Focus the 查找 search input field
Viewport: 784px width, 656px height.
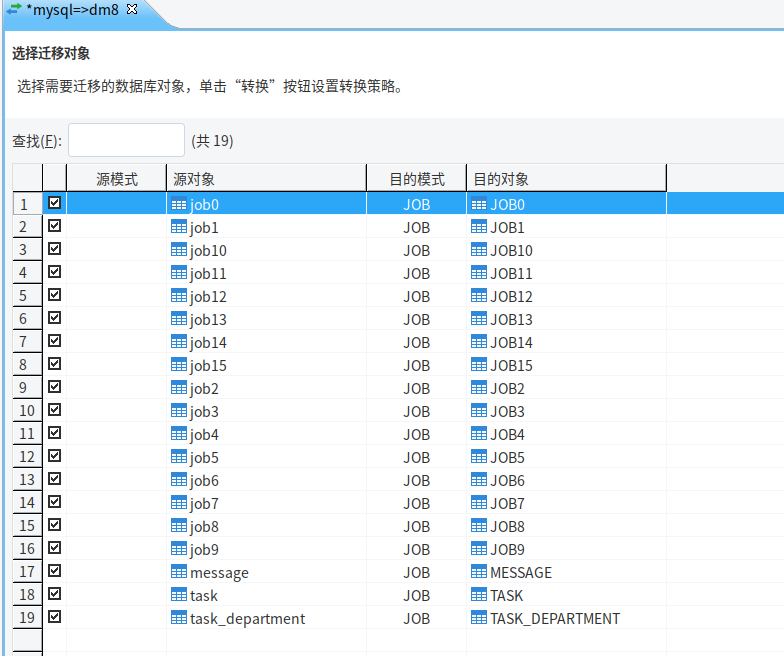(126, 140)
